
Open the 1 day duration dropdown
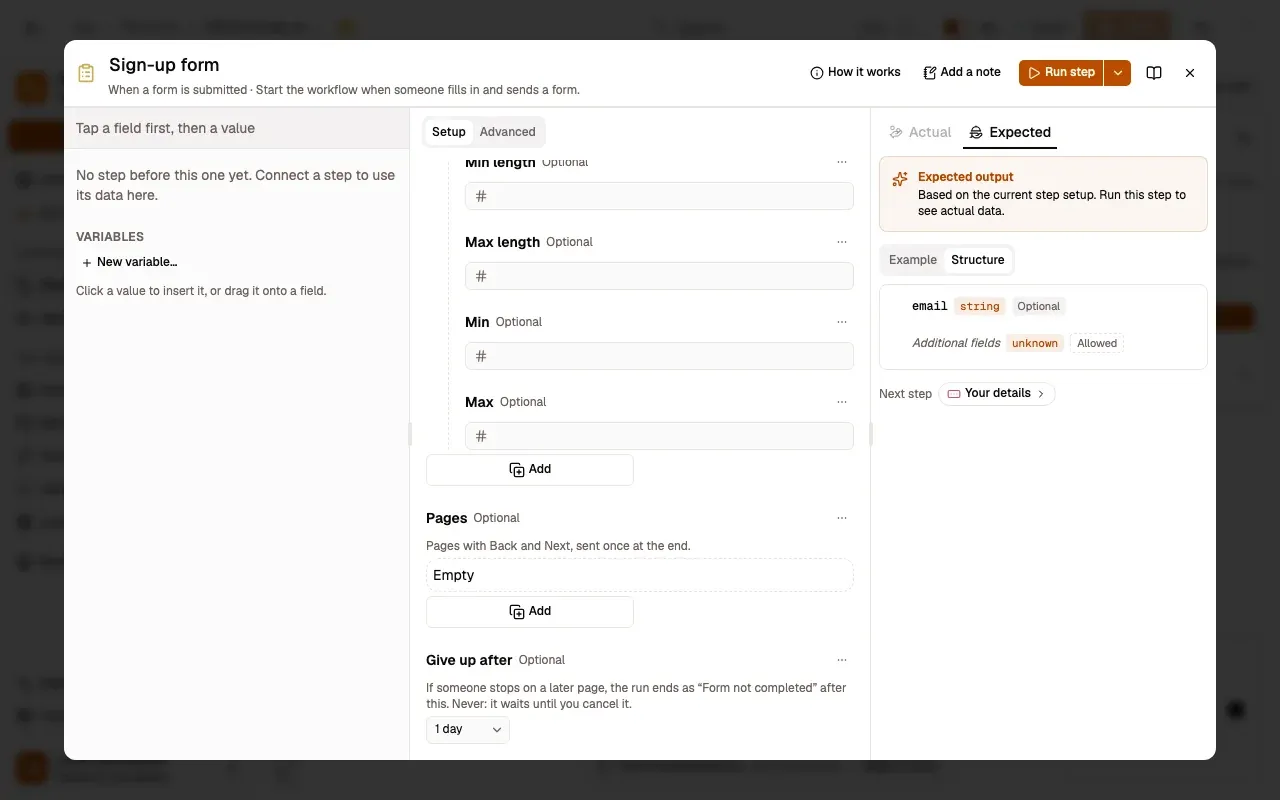(x=468, y=730)
